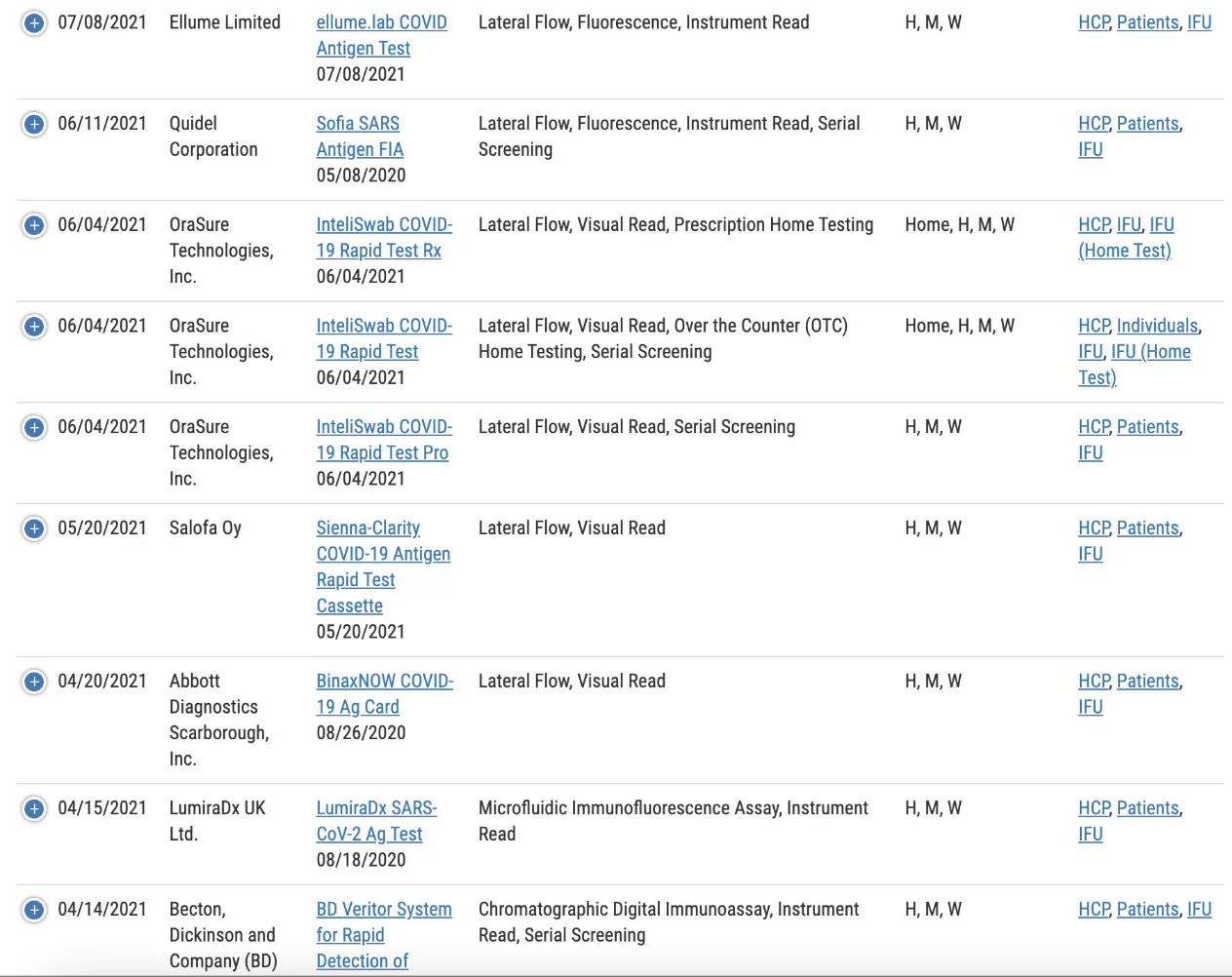
Task: Open IFU link in Abbott Diagnostics row
Action: [1091, 707]
